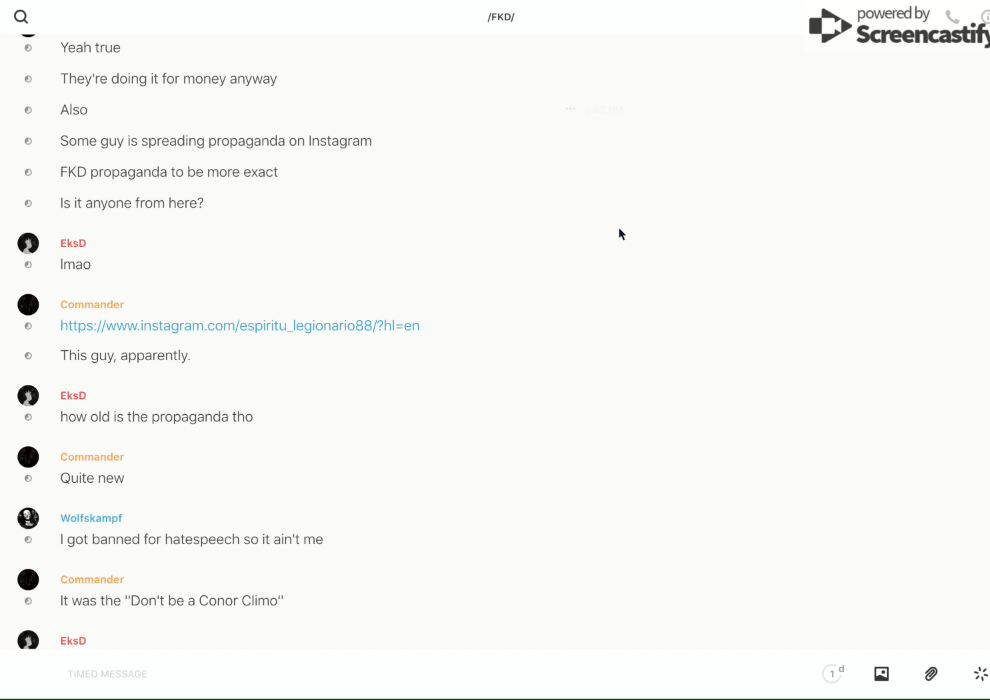Click EksD's avatar above the "lmao" message
This screenshot has height=700, width=990.
(x=28, y=243)
